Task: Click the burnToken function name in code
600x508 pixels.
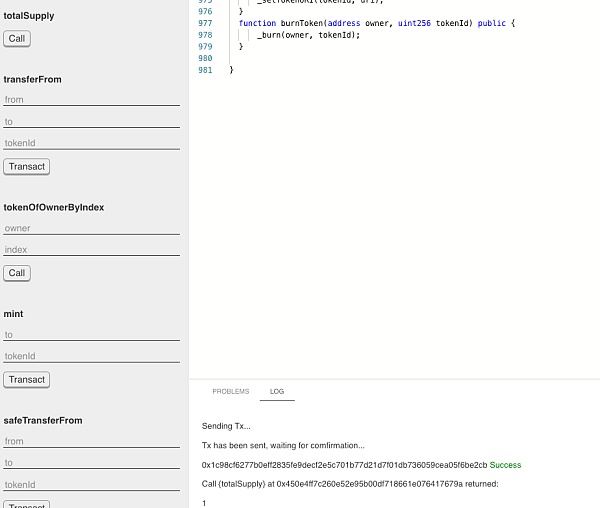Action: (301, 23)
